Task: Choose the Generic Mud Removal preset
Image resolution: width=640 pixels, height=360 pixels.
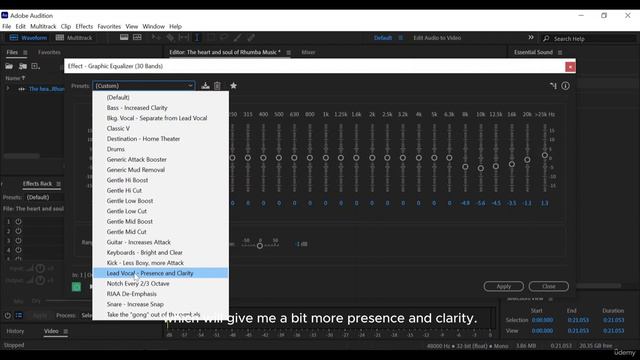Action: click(160, 170)
